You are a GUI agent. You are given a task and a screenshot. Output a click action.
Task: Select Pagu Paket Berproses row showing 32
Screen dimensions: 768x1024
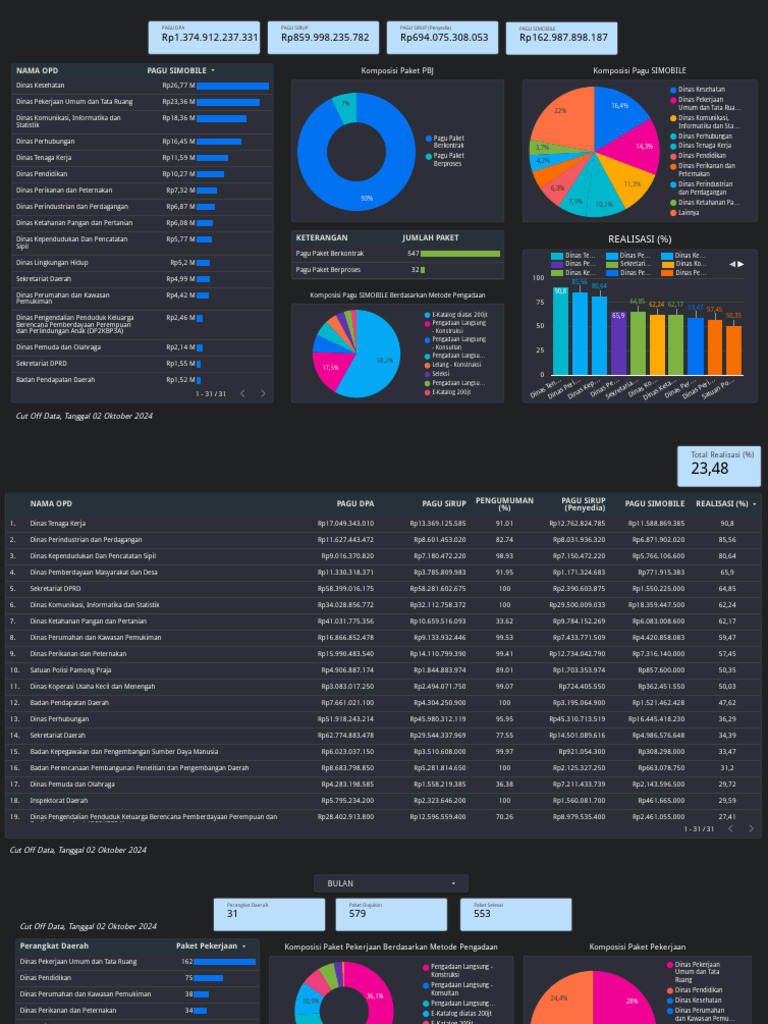[x=398, y=270]
